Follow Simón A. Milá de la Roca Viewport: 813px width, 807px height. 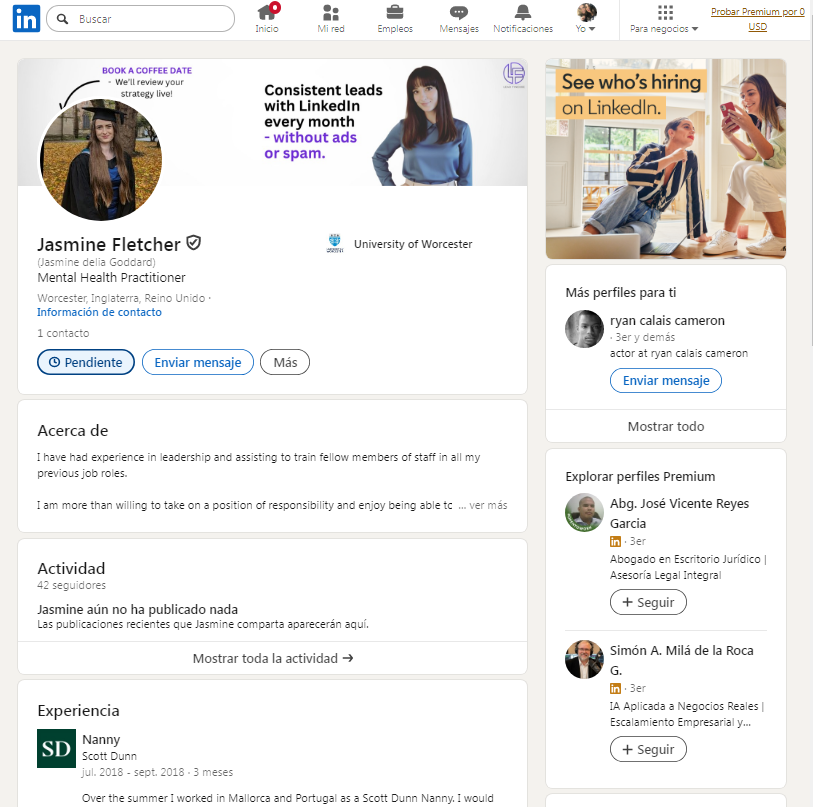coord(648,749)
